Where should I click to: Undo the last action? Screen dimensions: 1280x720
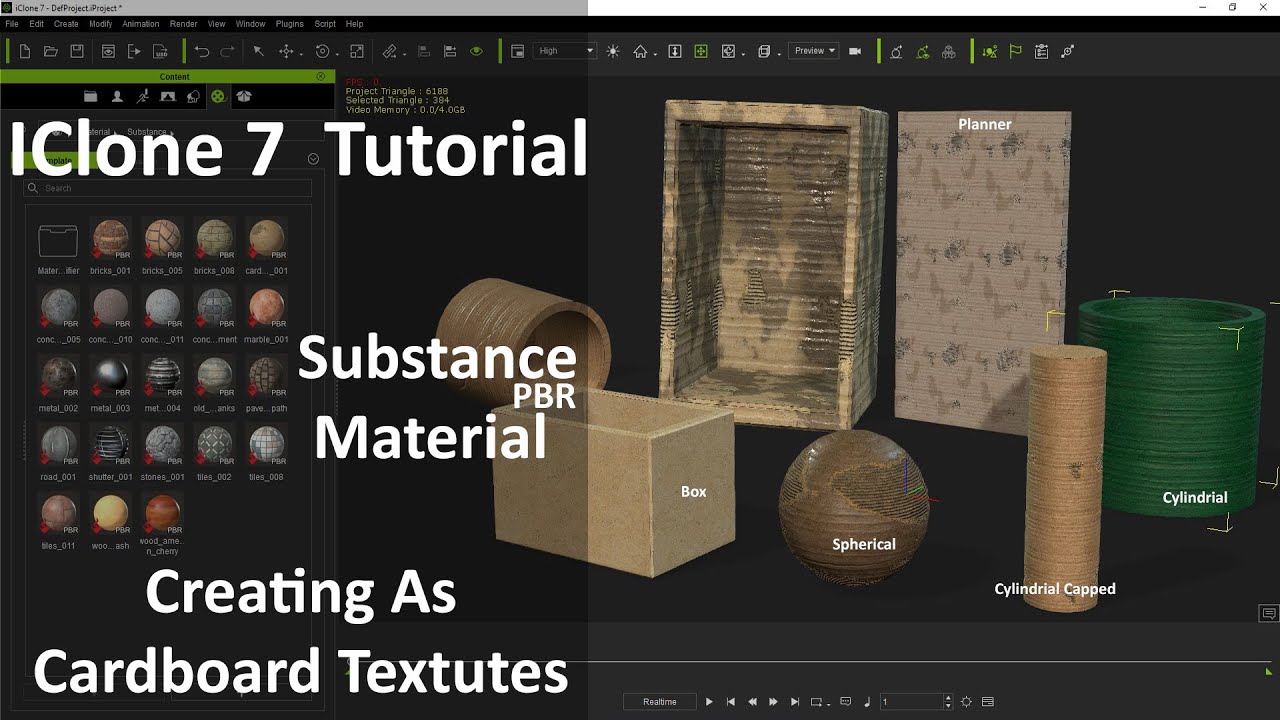[202, 51]
